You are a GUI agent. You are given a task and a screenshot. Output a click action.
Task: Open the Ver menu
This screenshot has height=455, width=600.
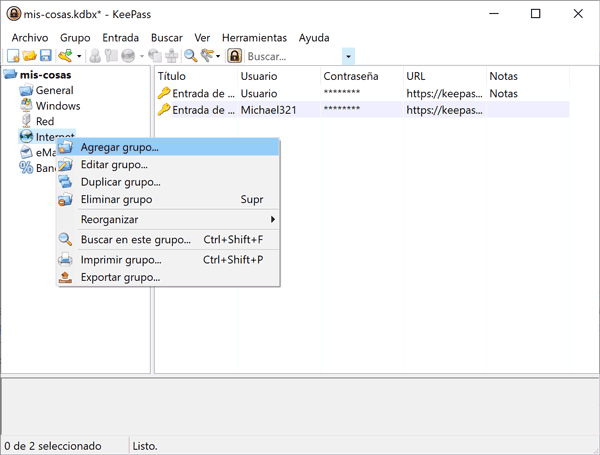(202, 38)
